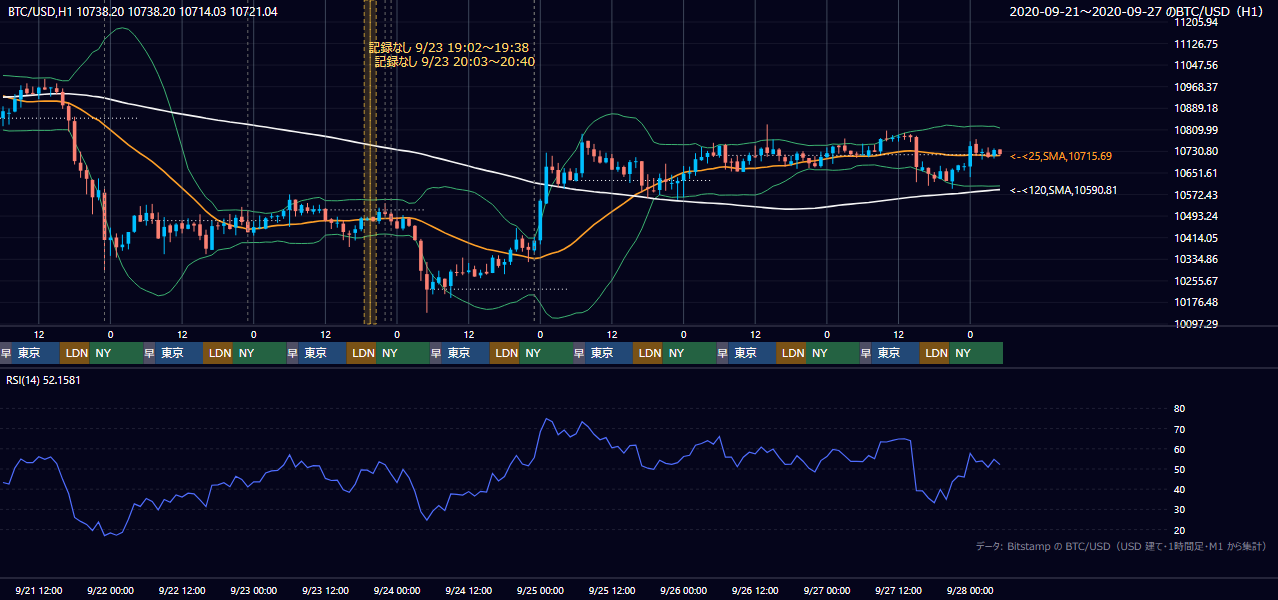Click date label 9/22 12:00

click(182, 590)
